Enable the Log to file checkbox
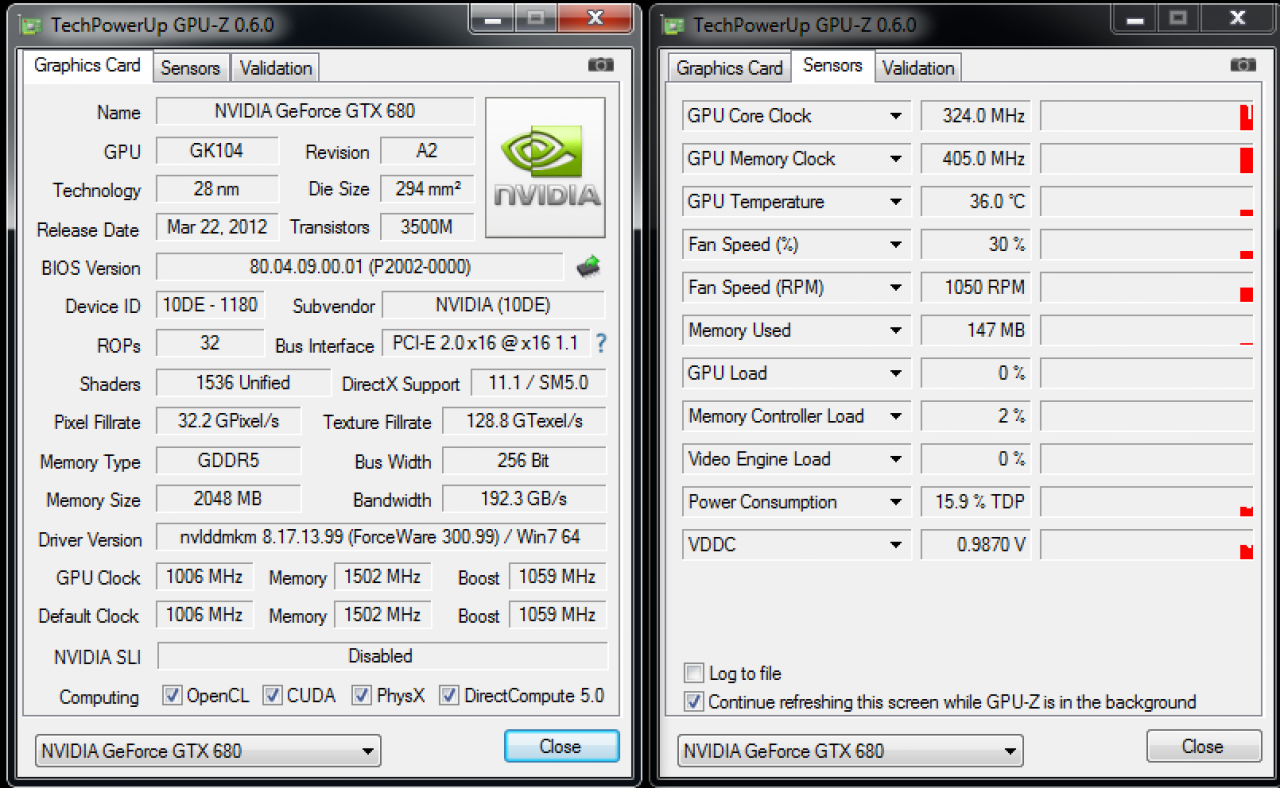Screen dimensions: 1280x788 point(693,673)
